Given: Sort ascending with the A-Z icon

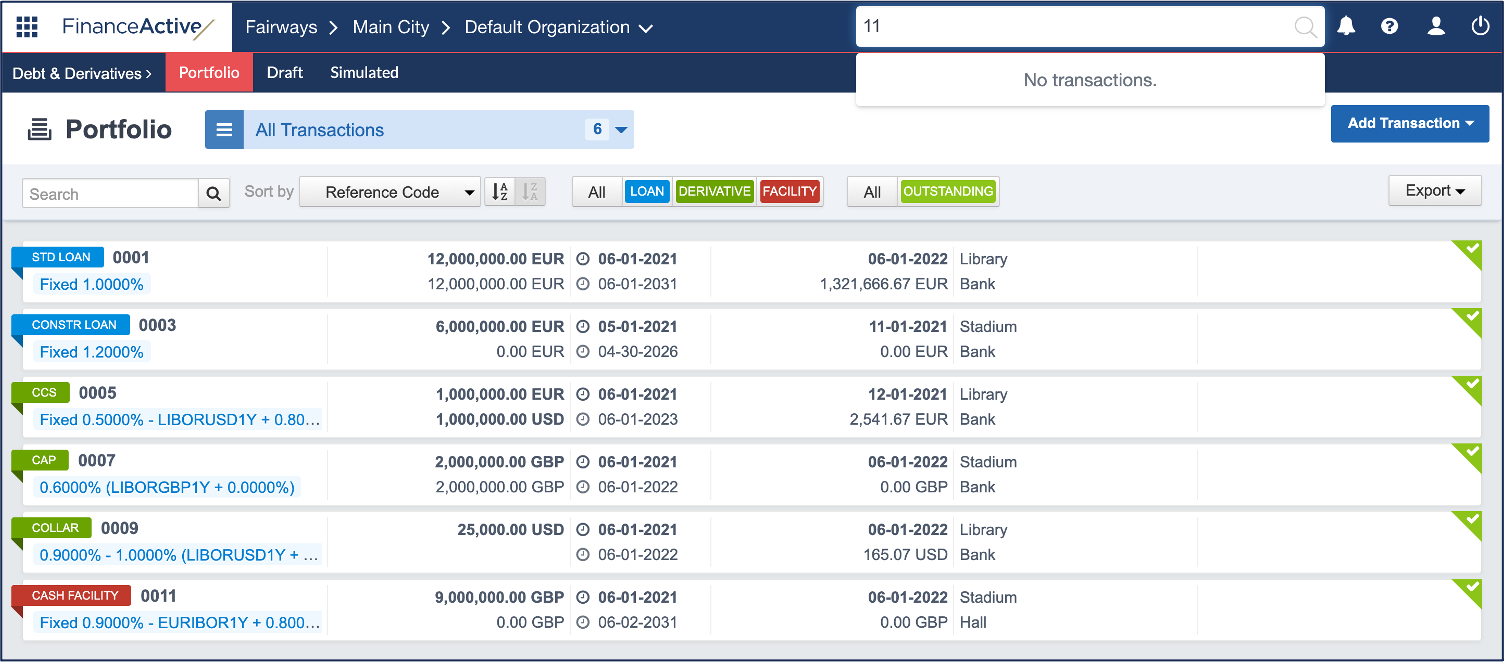Looking at the screenshot, I should coord(500,192).
